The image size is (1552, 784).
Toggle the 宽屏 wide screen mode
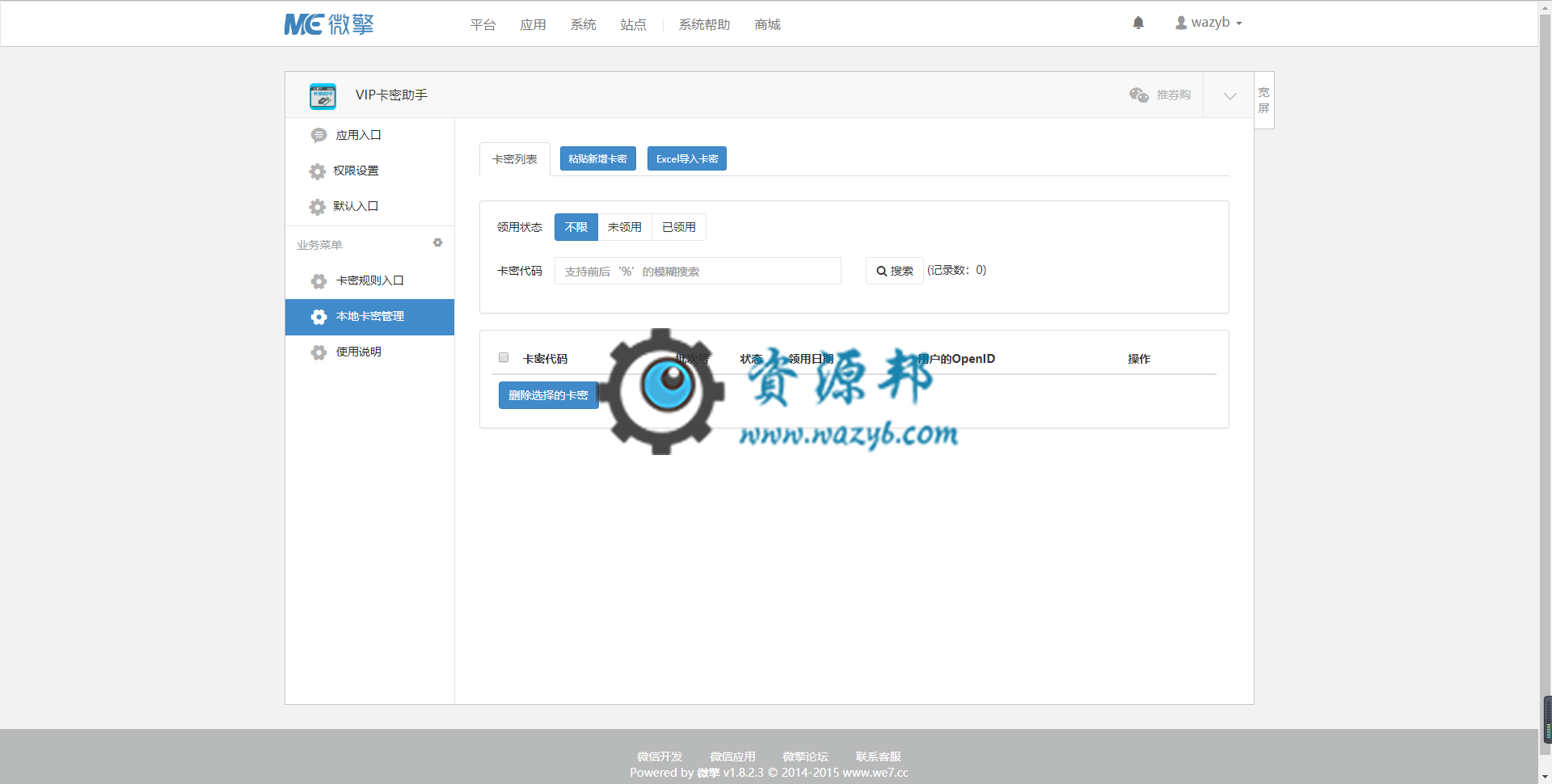(x=1263, y=100)
